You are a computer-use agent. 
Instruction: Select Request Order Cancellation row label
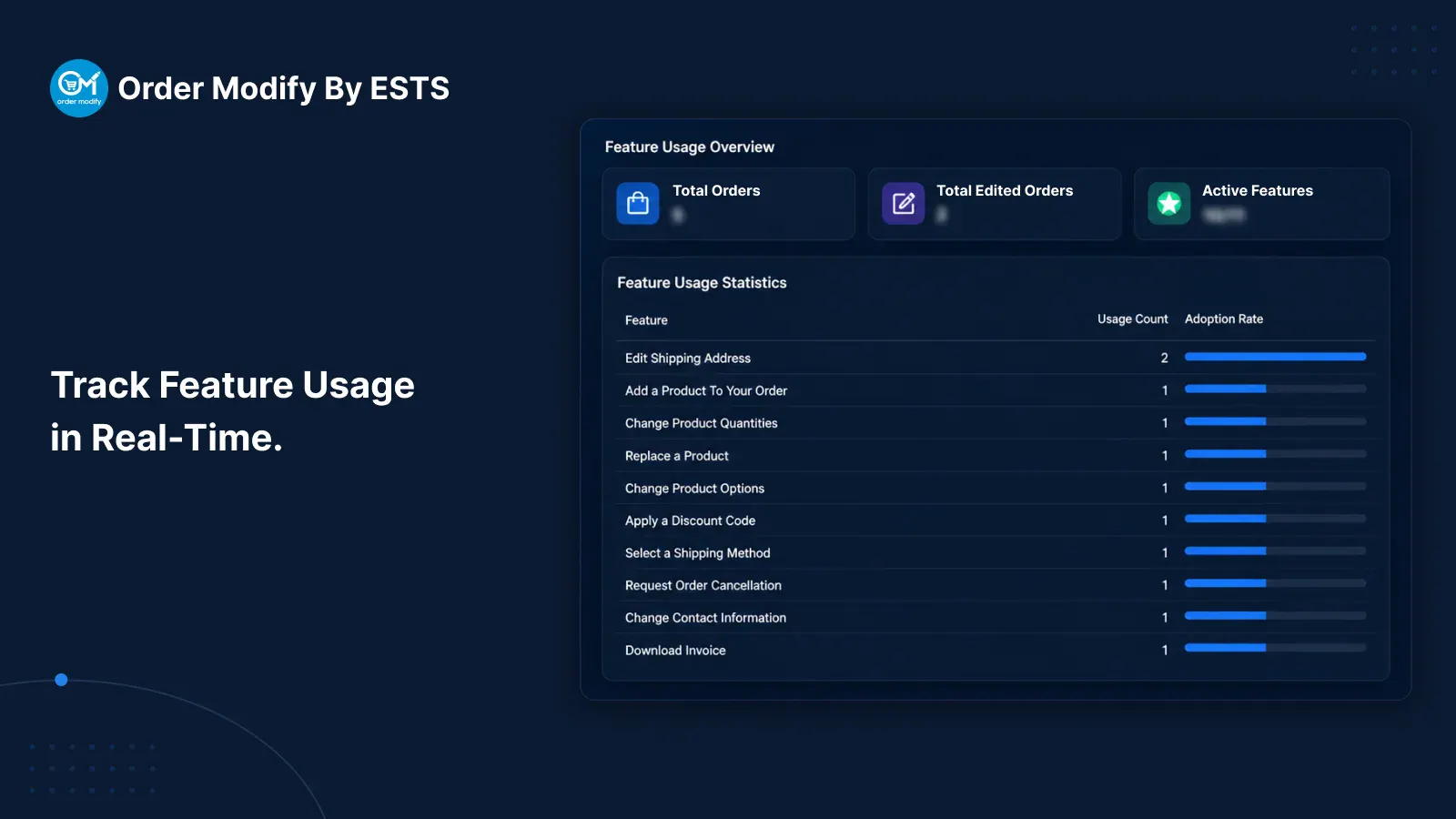click(703, 585)
